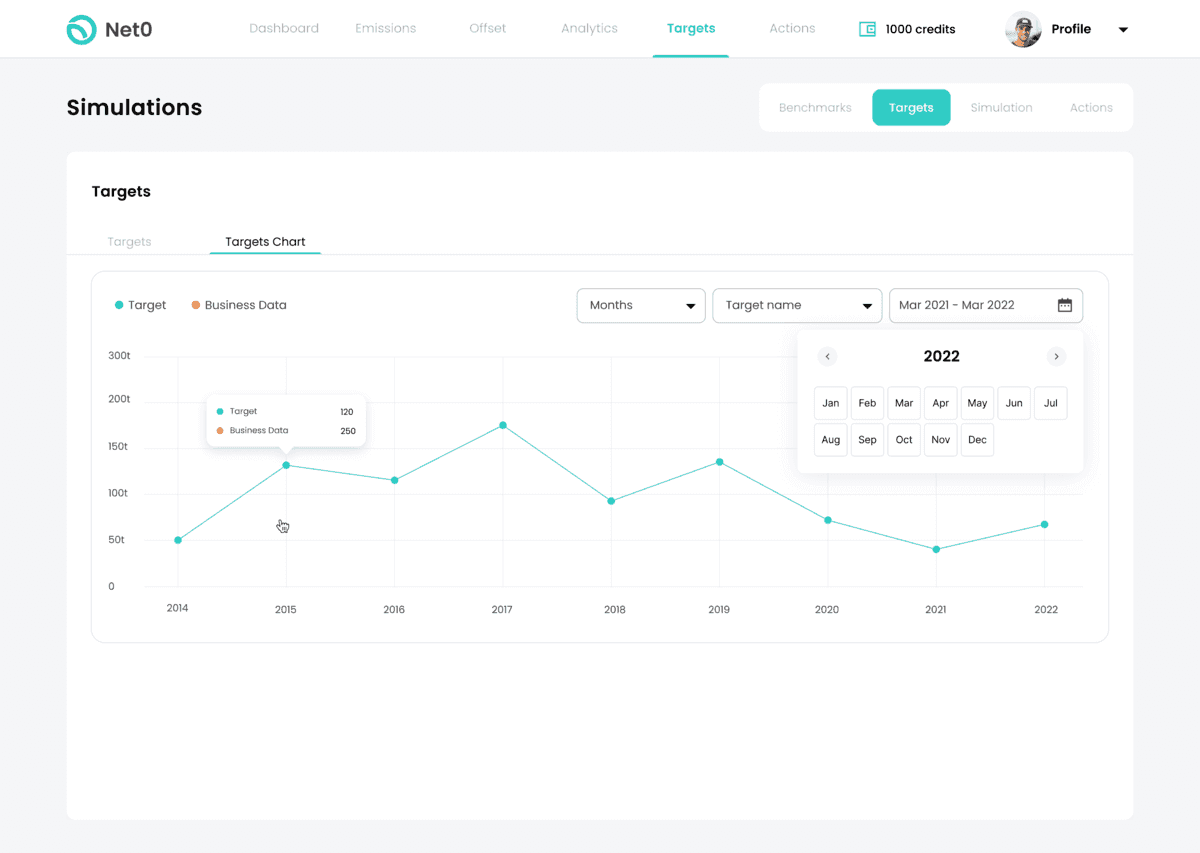This screenshot has height=853, width=1200.
Task: Click the 2017 x-axis label
Action: pos(502,609)
